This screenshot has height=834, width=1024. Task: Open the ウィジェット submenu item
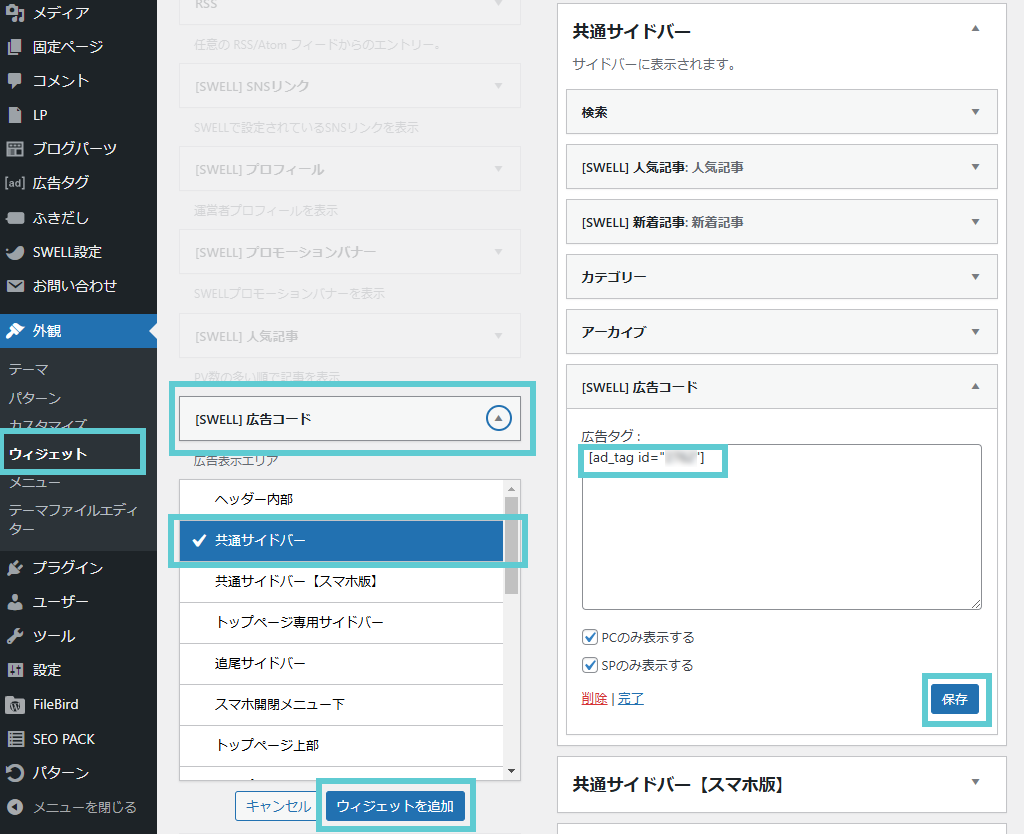(48, 454)
